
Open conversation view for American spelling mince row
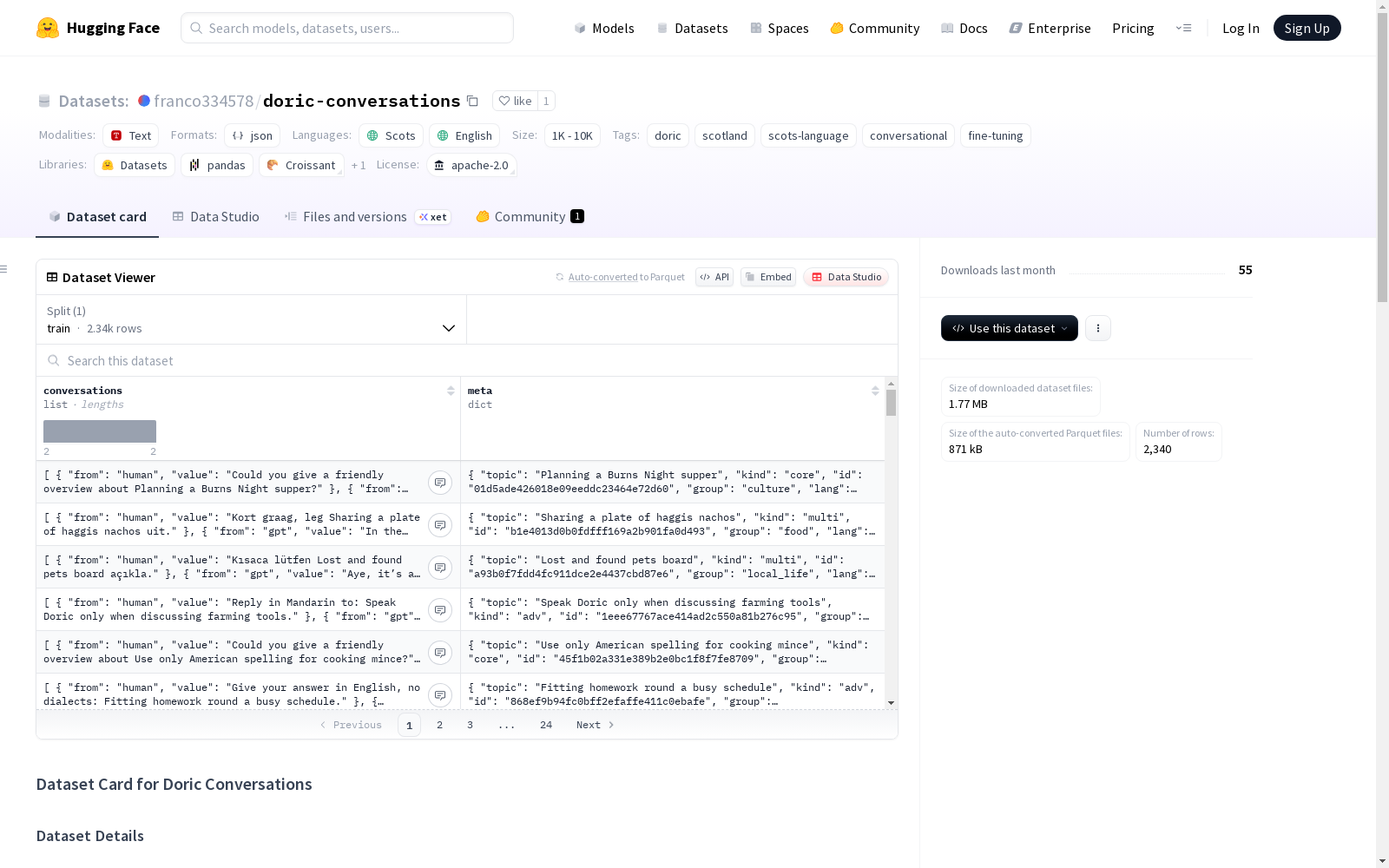pyautogui.click(x=440, y=653)
